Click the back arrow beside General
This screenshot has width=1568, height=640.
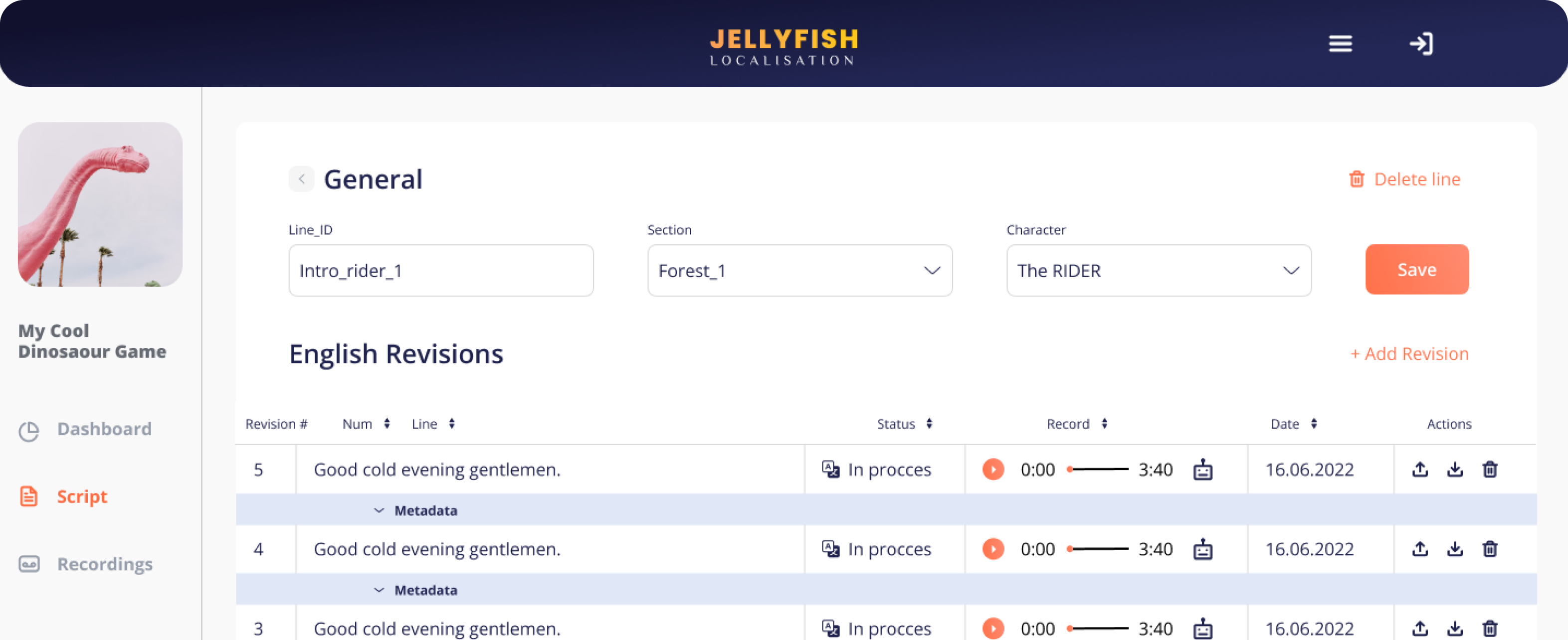(x=301, y=179)
